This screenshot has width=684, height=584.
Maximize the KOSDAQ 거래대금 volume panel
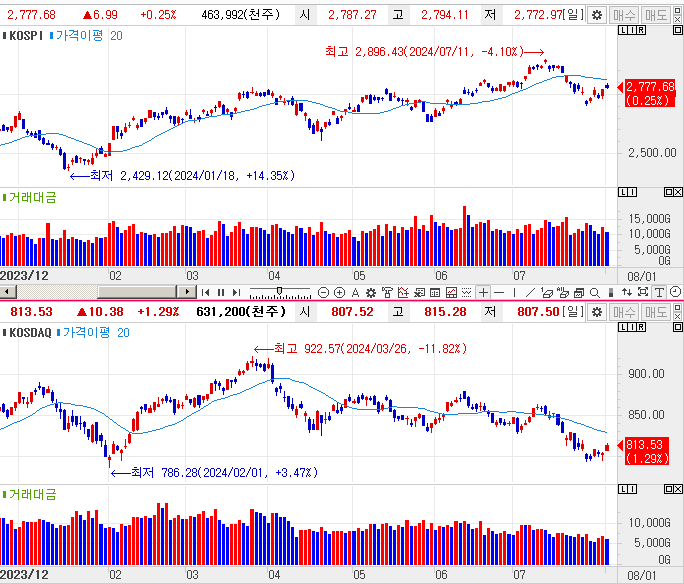pyautogui.click(x=669, y=489)
